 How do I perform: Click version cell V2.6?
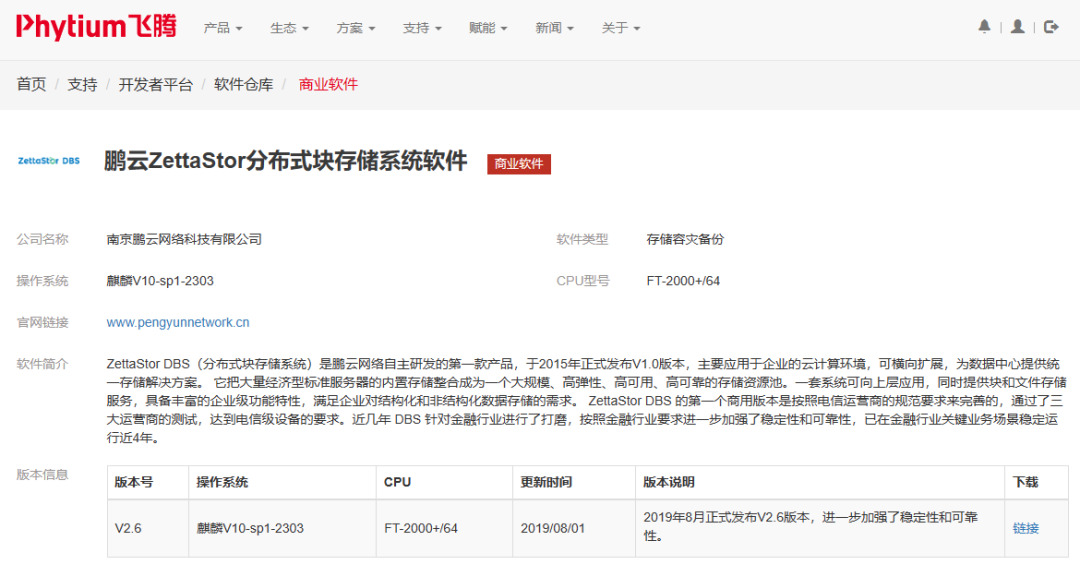tap(147, 528)
